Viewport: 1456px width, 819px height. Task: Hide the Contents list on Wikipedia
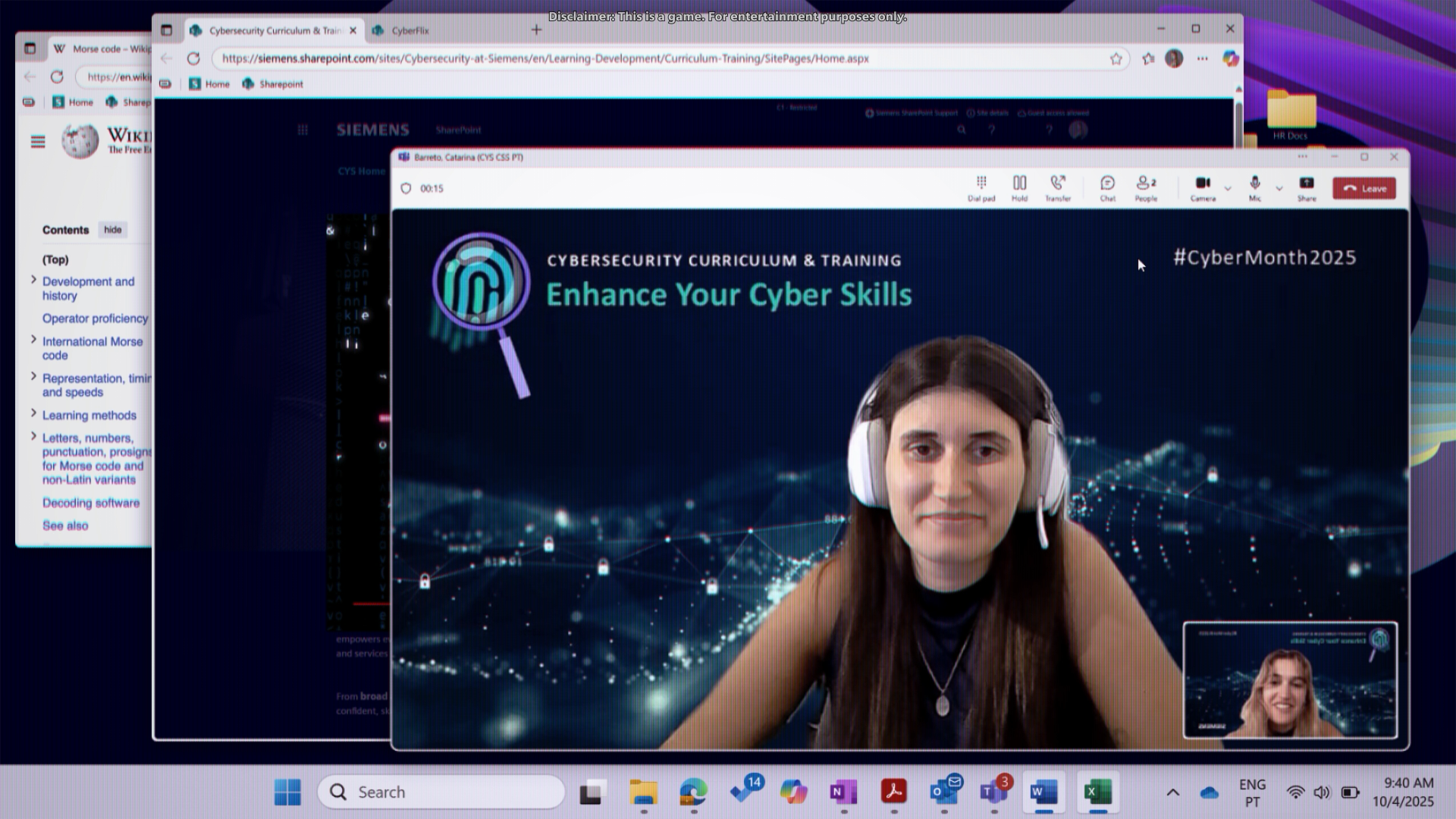[113, 230]
